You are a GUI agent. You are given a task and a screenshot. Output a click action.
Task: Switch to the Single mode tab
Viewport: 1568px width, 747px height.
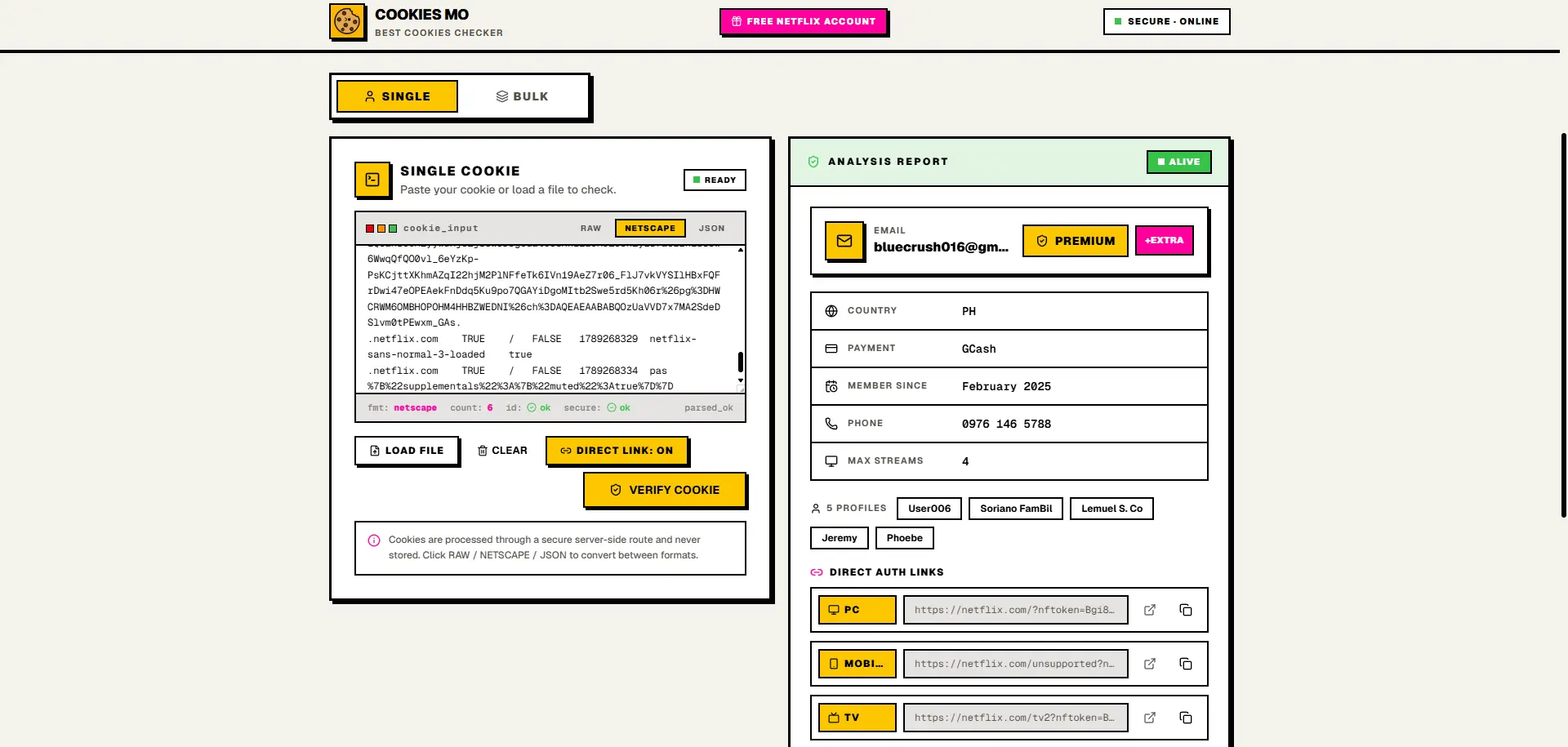tap(397, 96)
